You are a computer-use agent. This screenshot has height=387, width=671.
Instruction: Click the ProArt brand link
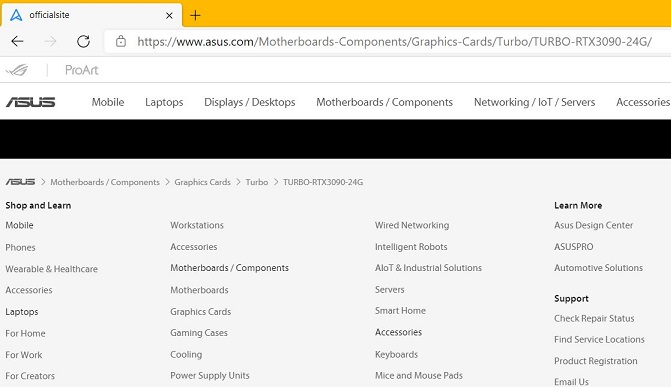[81, 70]
